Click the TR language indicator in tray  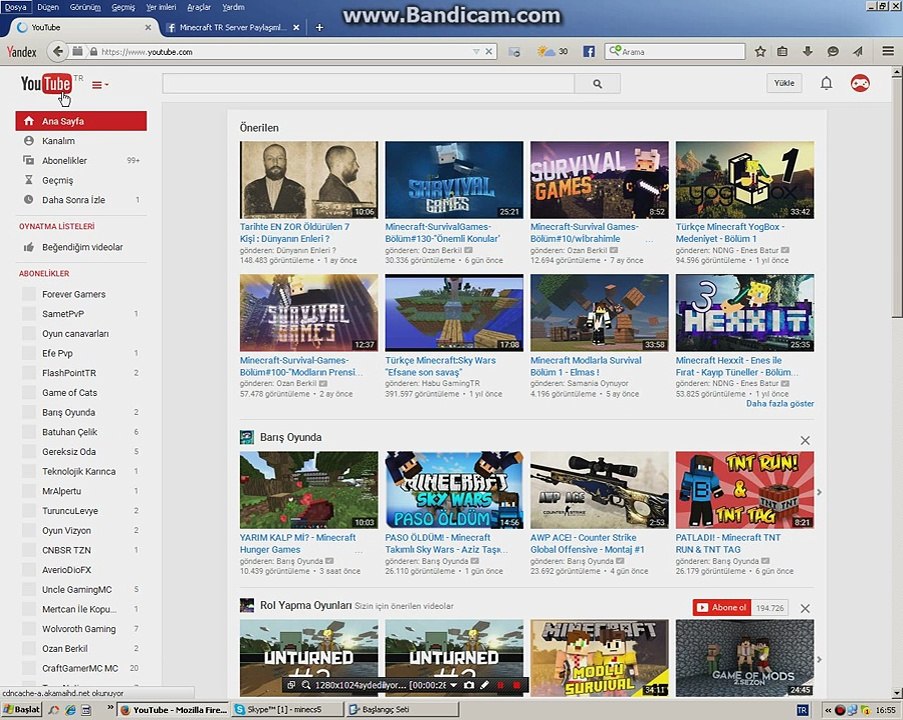point(802,710)
